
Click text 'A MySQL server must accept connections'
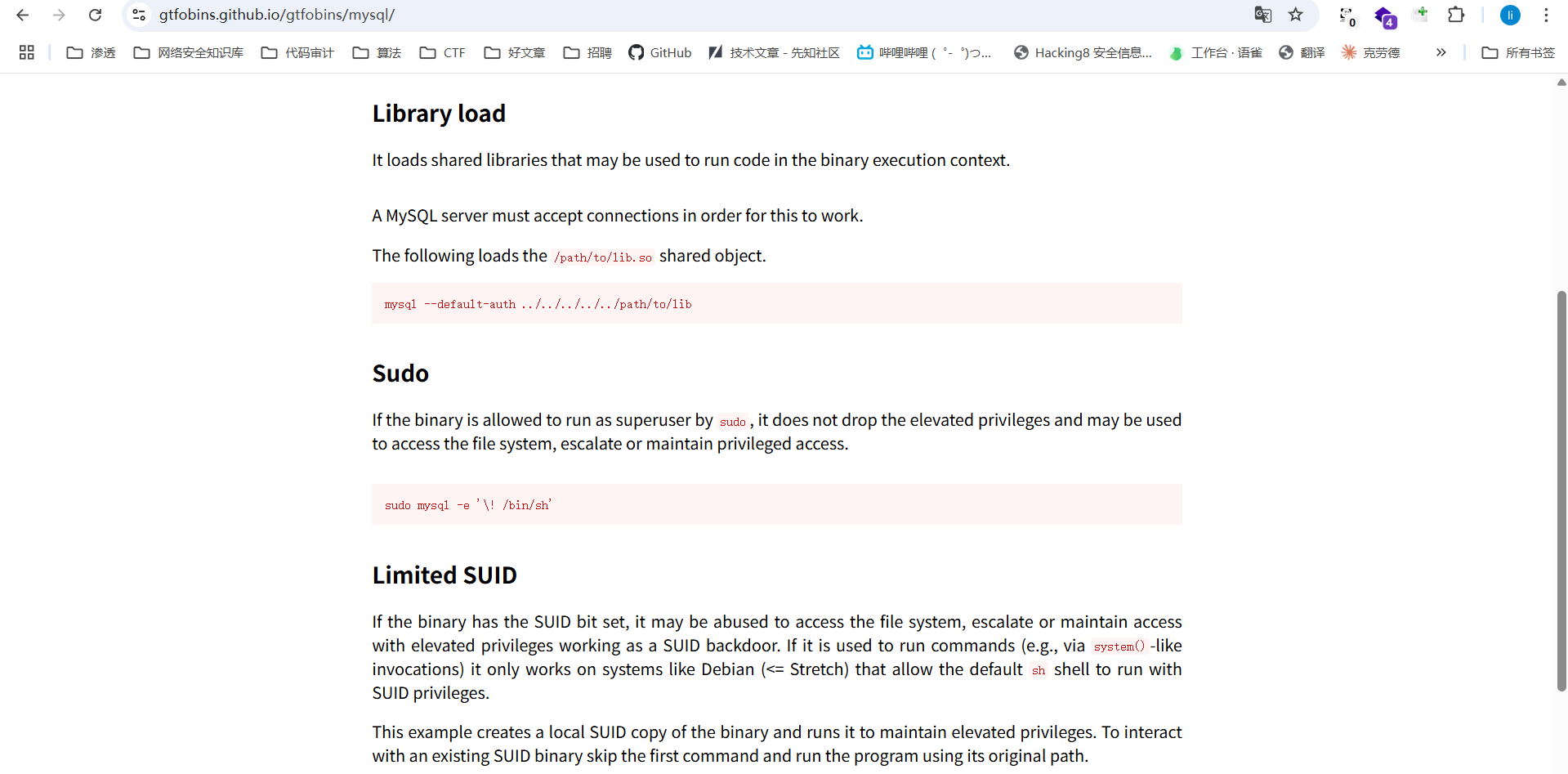[525, 216]
